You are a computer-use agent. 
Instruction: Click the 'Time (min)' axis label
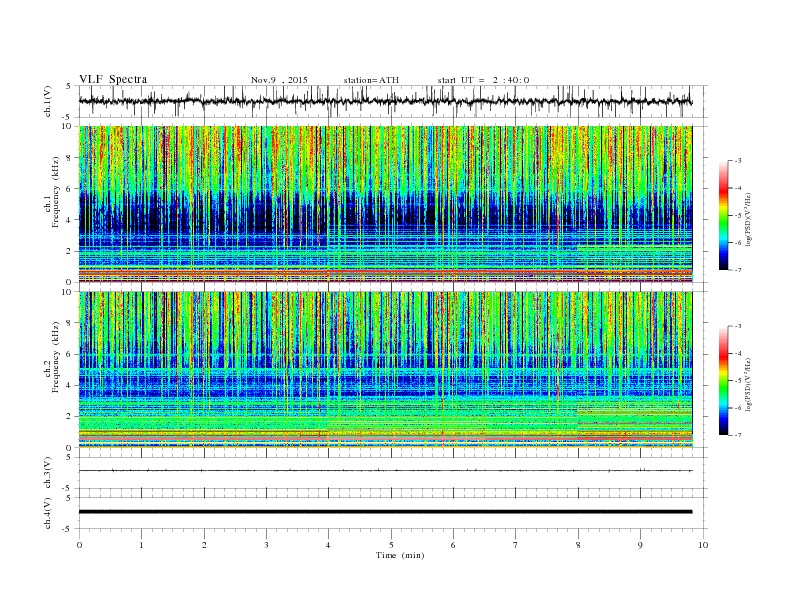(400, 555)
